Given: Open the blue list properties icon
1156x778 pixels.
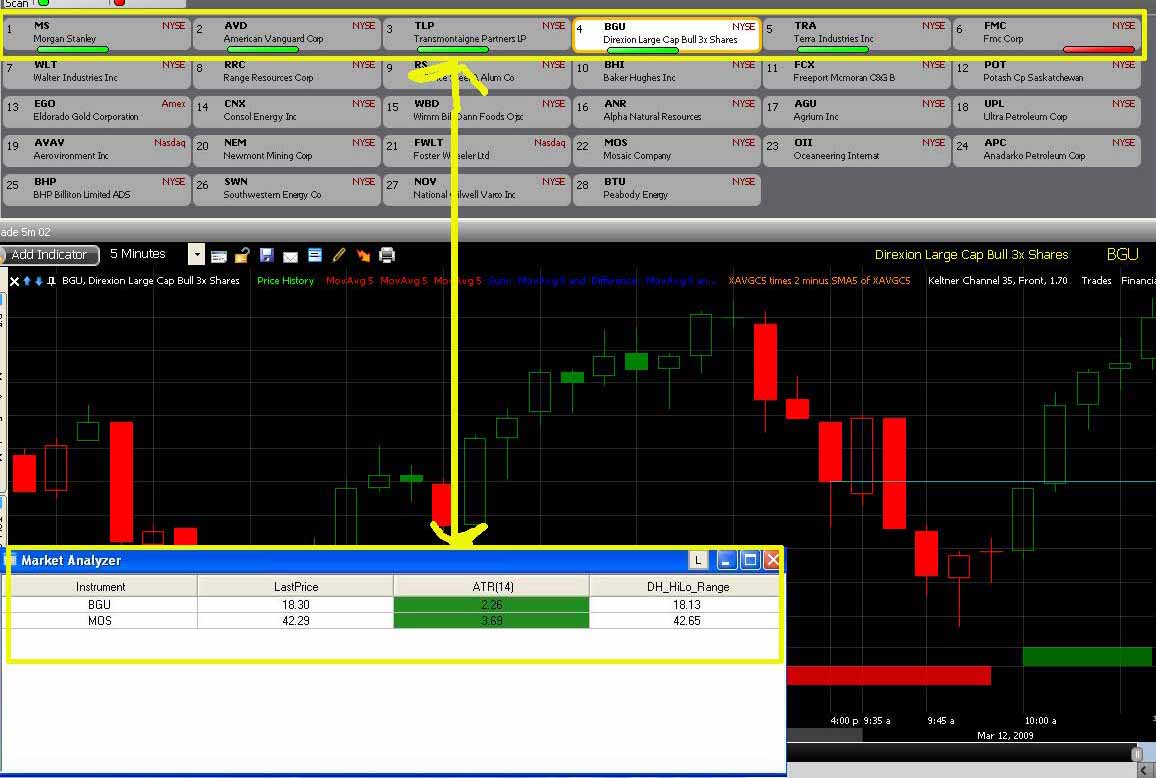Looking at the screenshot, I should click(x=315, y=255).
